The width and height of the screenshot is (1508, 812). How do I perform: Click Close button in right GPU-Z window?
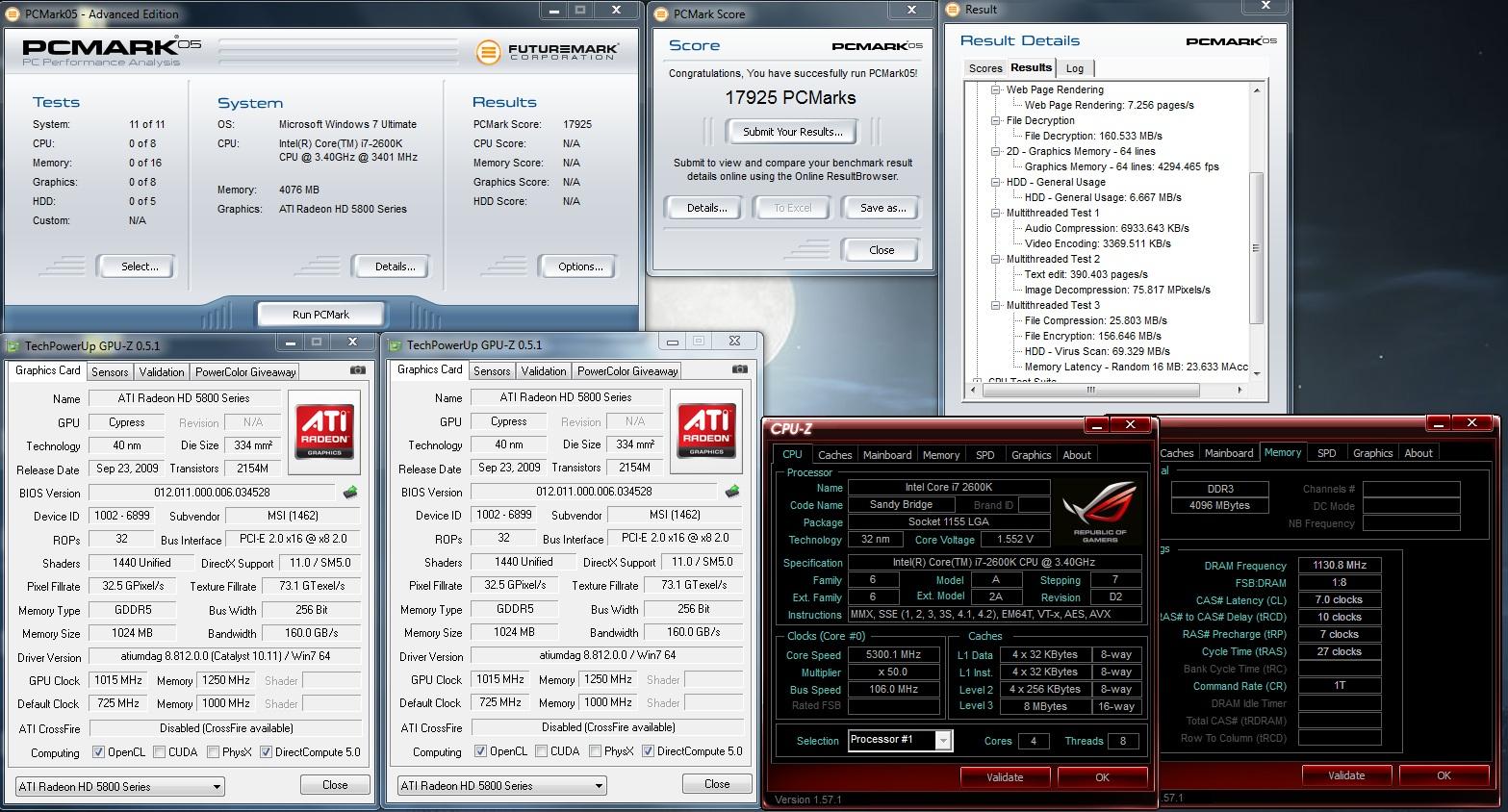click(717, 784)
